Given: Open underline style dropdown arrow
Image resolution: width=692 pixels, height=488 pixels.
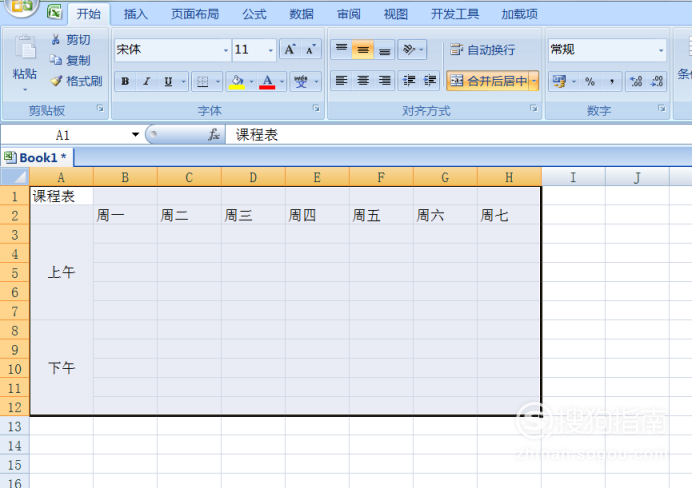Looking at the screenshot, I should [183, 82].
